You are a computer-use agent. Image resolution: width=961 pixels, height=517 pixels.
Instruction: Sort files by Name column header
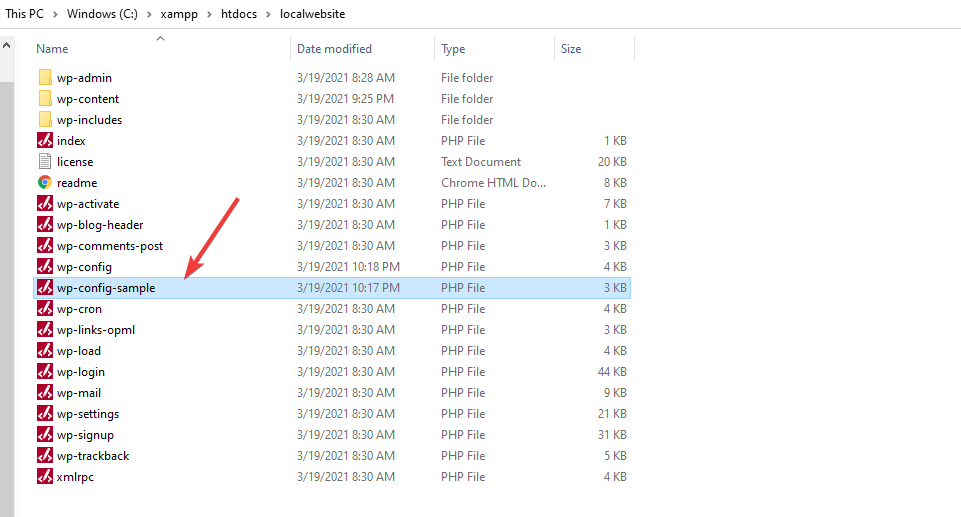52,48
